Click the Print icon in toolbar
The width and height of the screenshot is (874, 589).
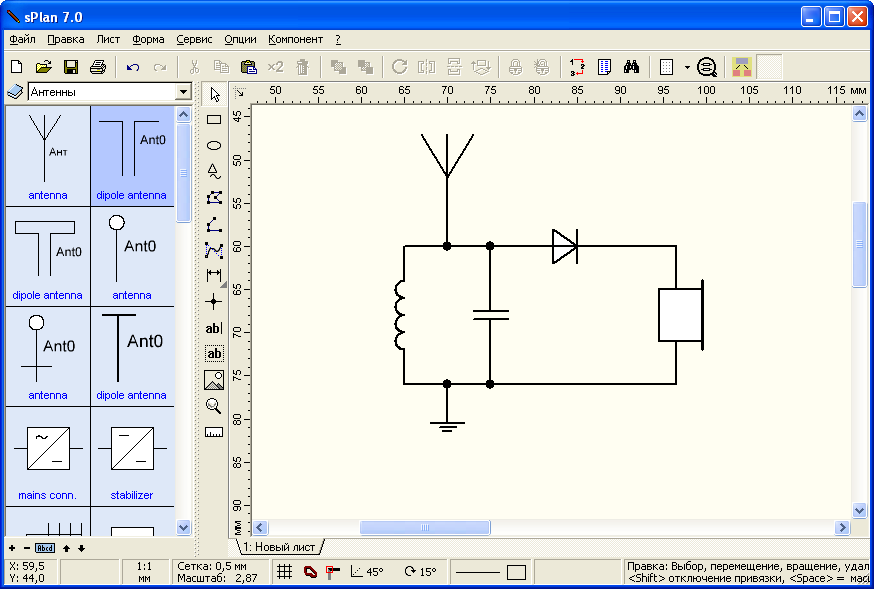click(97, 67)
